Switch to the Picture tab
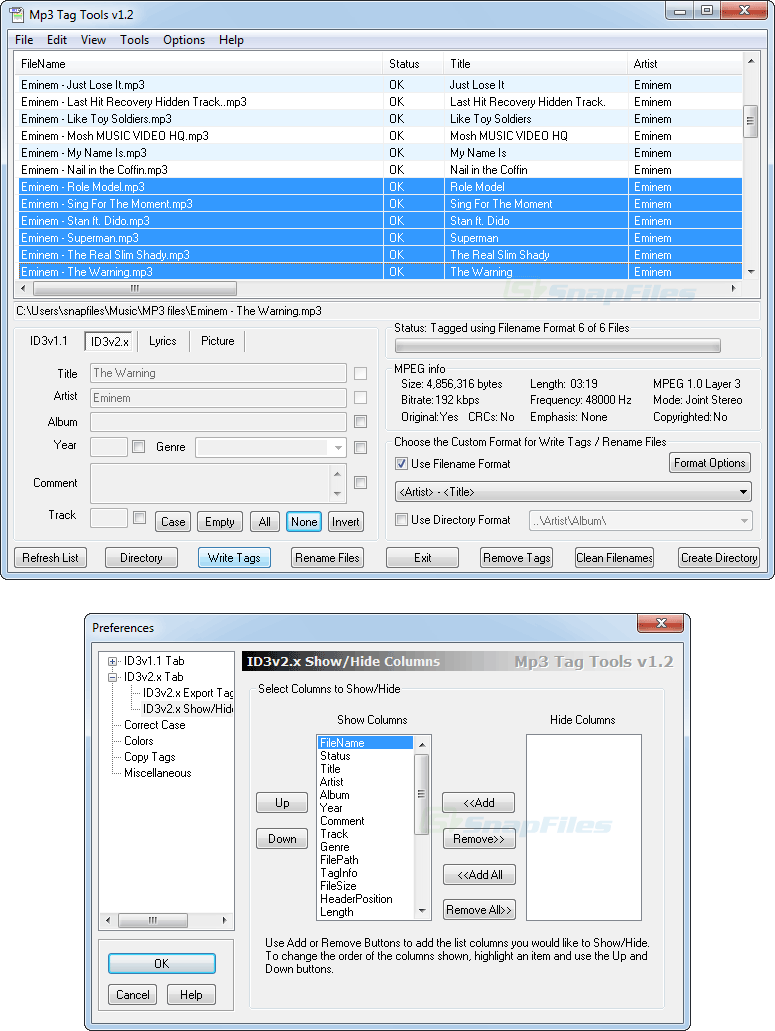The width and height of the screenshot is (775, 1031). click(x=218, y=341)
